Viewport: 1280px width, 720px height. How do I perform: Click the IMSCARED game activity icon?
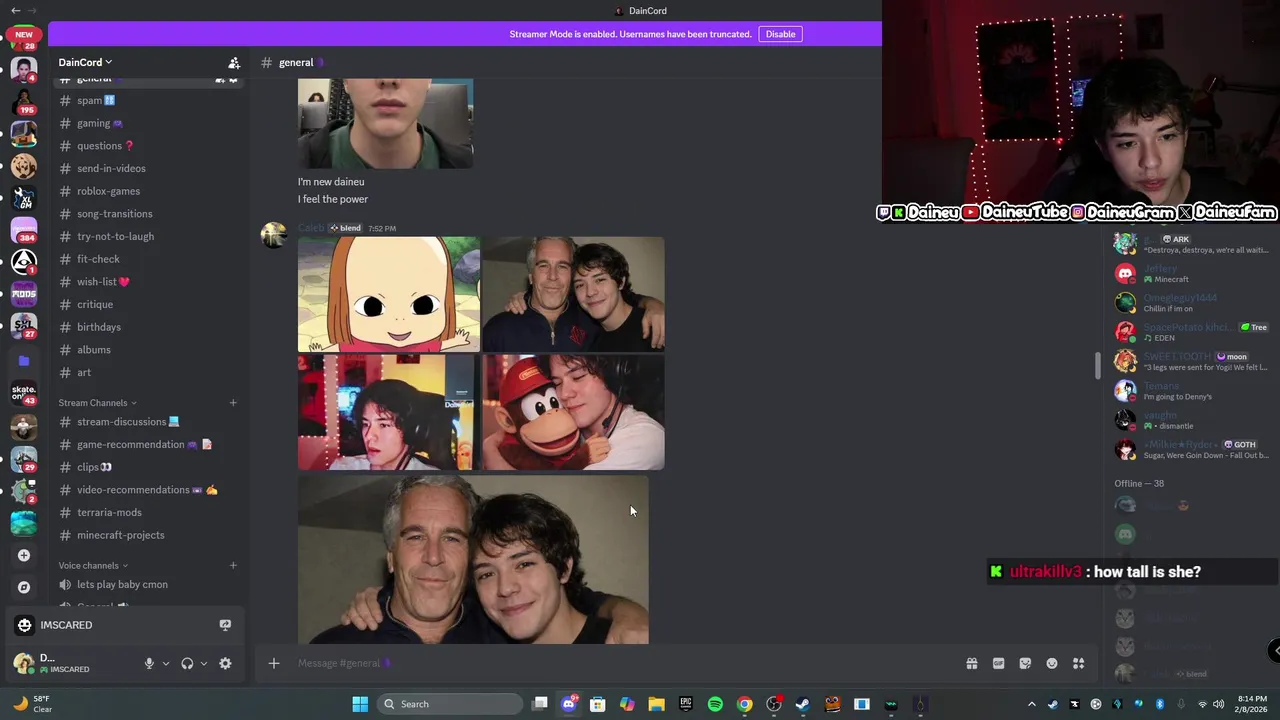coord(24,625)
